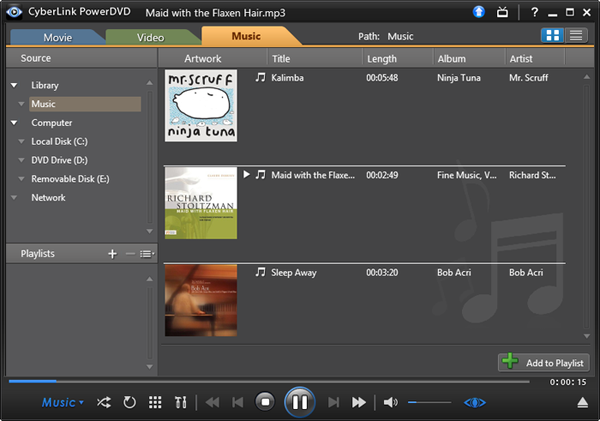Click the Maid with the Flaxe... track title
Viewport: 600px width, 421px height.
[313, 175]
